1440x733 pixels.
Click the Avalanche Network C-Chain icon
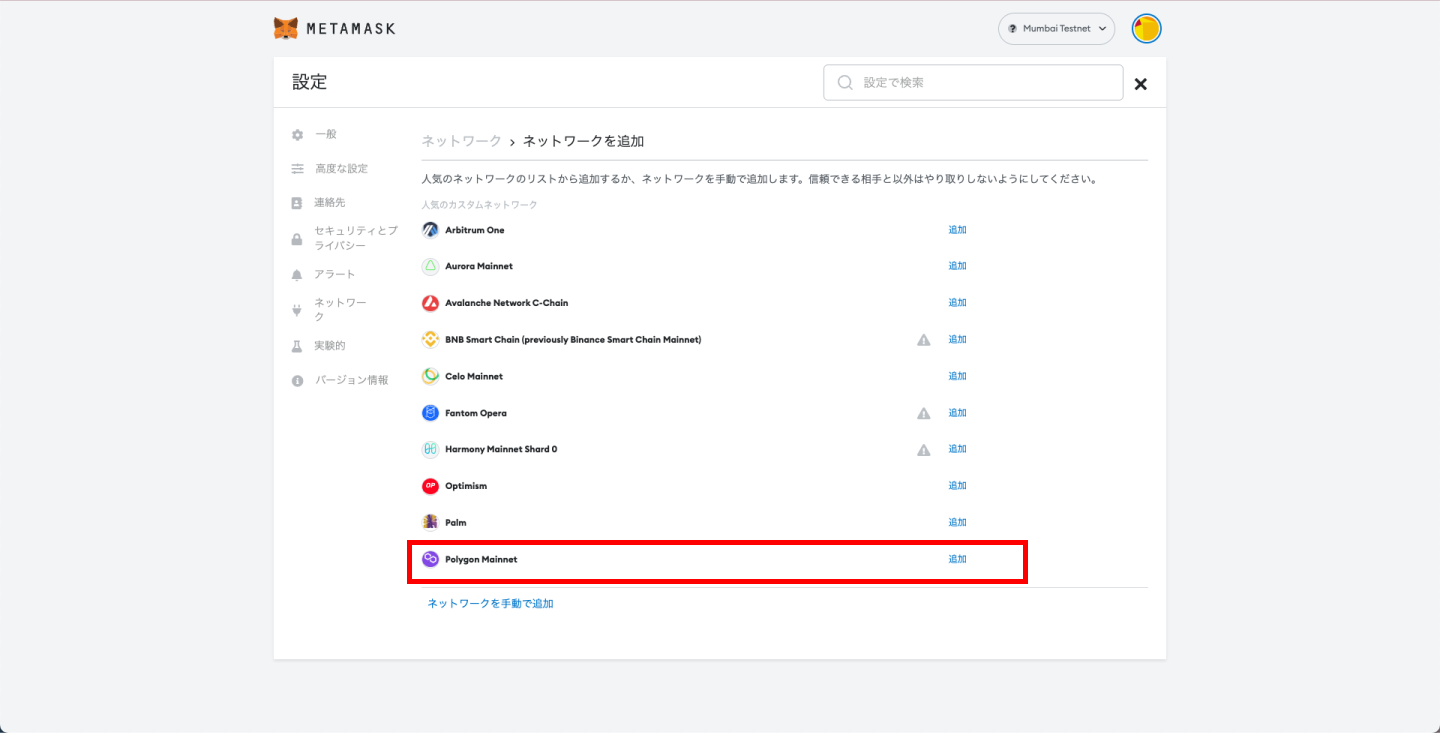click(430, 303)
